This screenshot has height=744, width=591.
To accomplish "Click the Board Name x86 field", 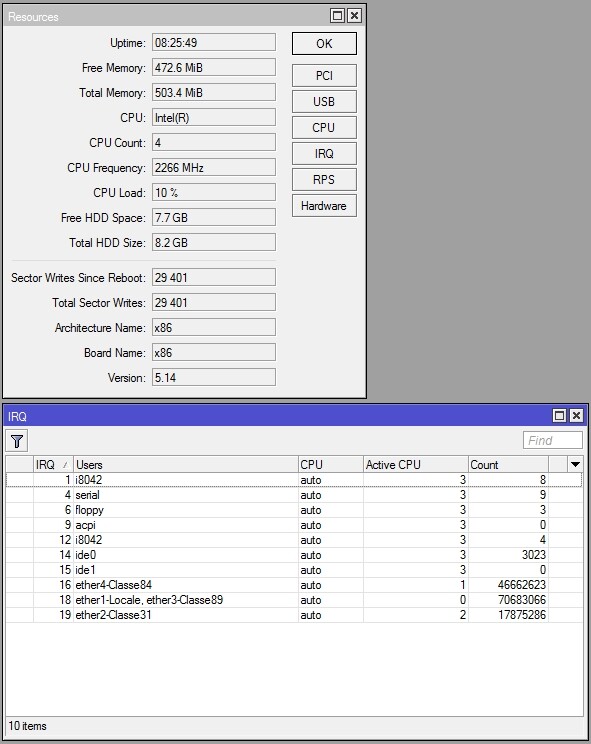I will click(x=213, y=353).
